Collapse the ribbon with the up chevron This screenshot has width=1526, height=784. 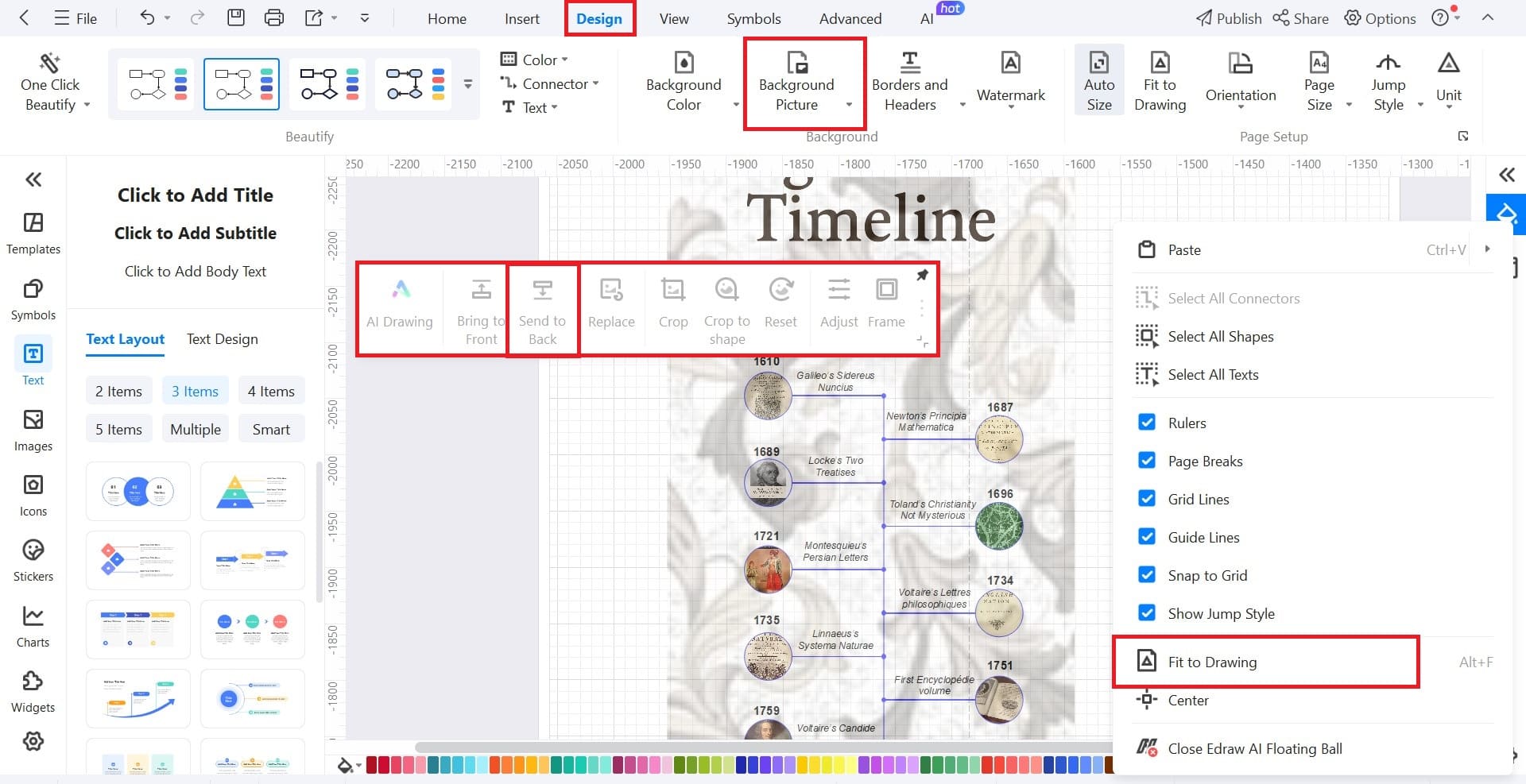coord(1488,17)
